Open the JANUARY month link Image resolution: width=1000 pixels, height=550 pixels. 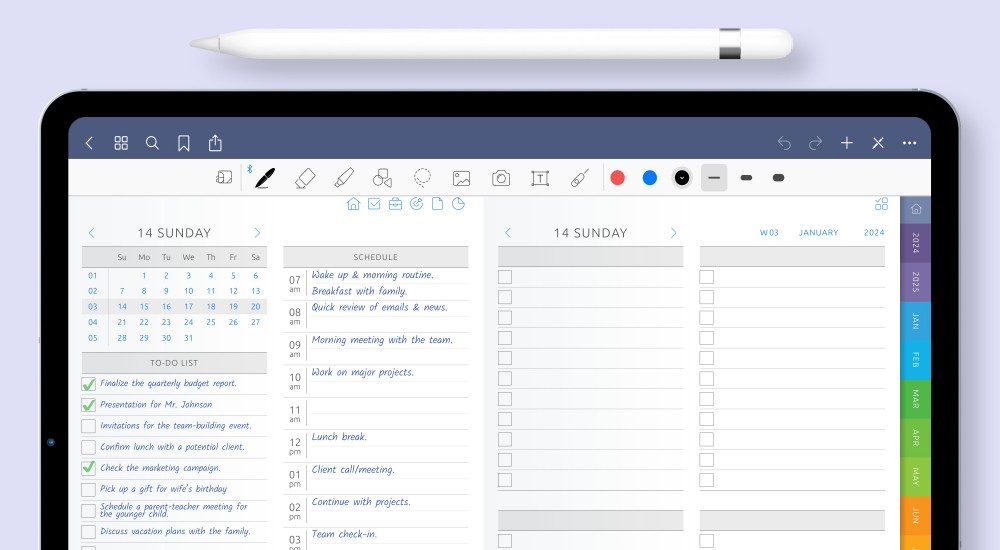819,233
